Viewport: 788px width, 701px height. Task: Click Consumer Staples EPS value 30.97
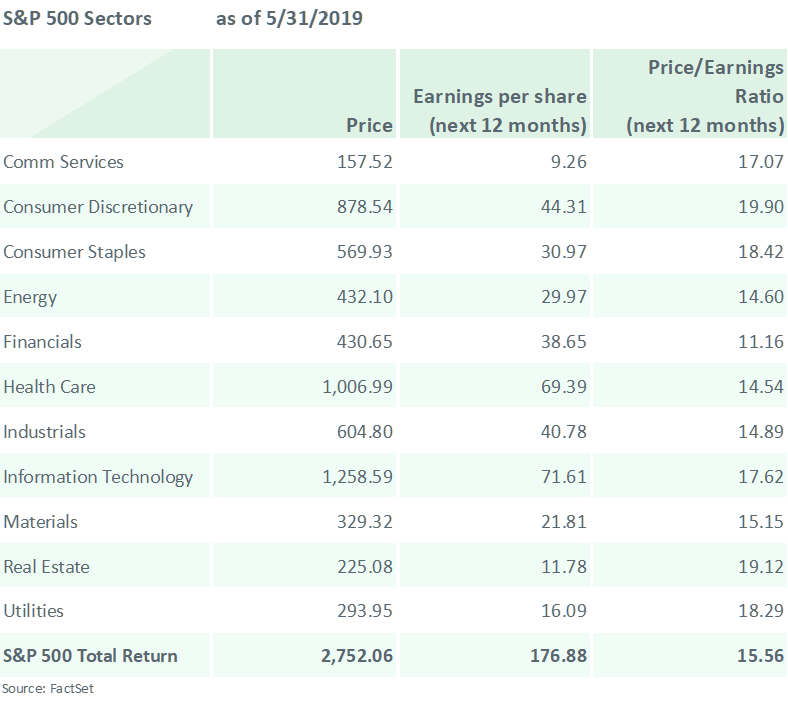[564, 252]
